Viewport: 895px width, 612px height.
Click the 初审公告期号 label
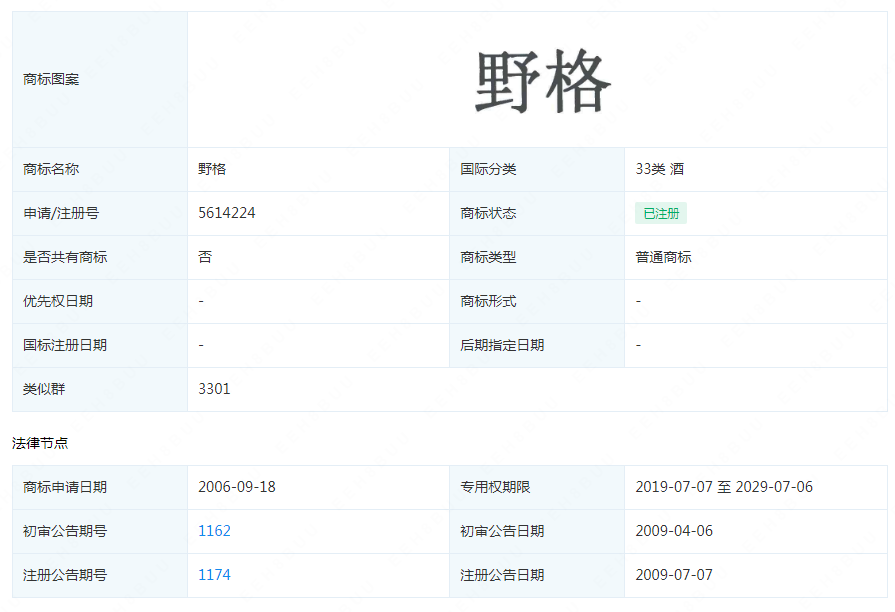point(65,531)
